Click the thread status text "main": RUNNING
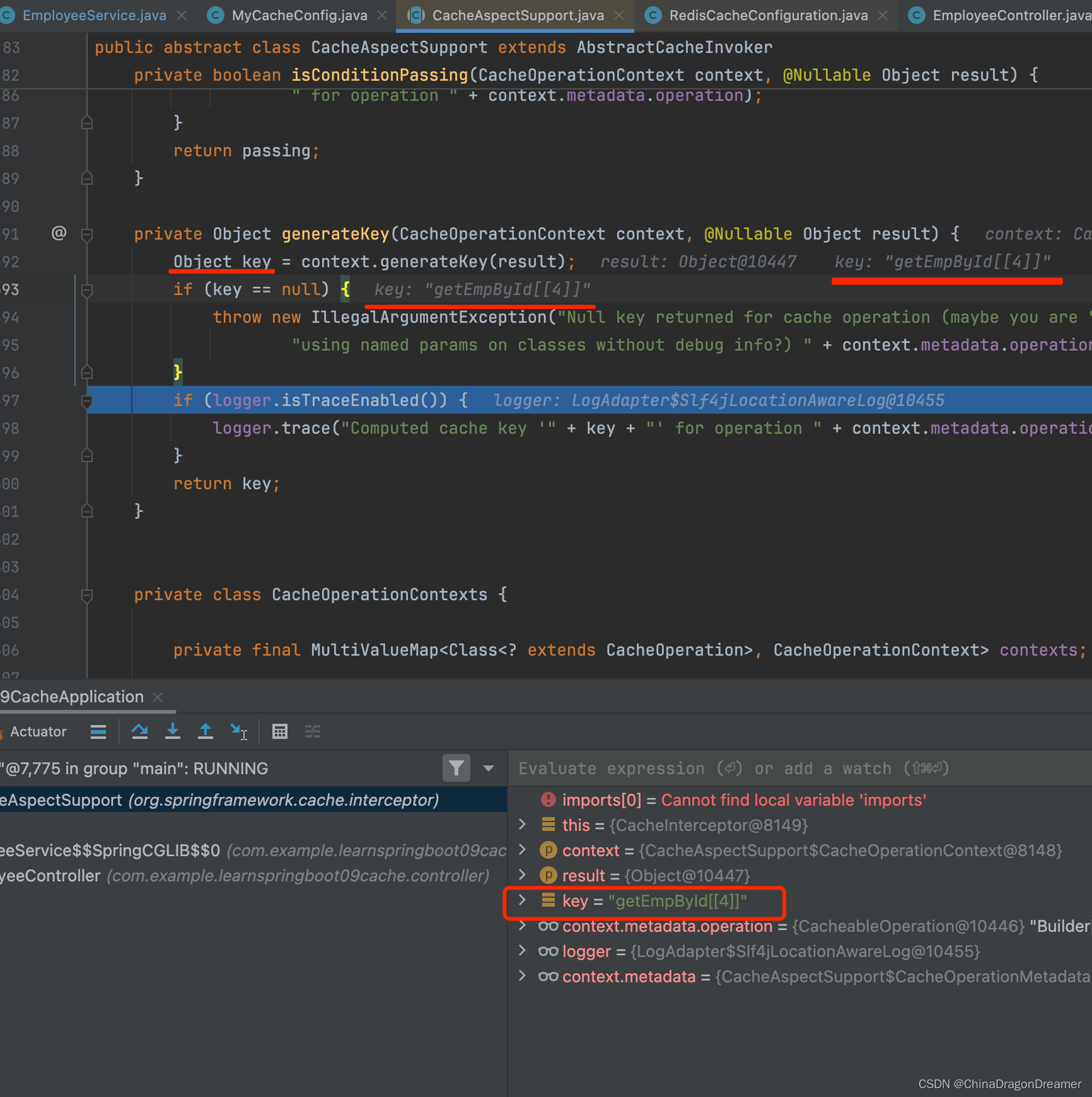This screenshot has height=1097, width=1092. click(200, 768)
